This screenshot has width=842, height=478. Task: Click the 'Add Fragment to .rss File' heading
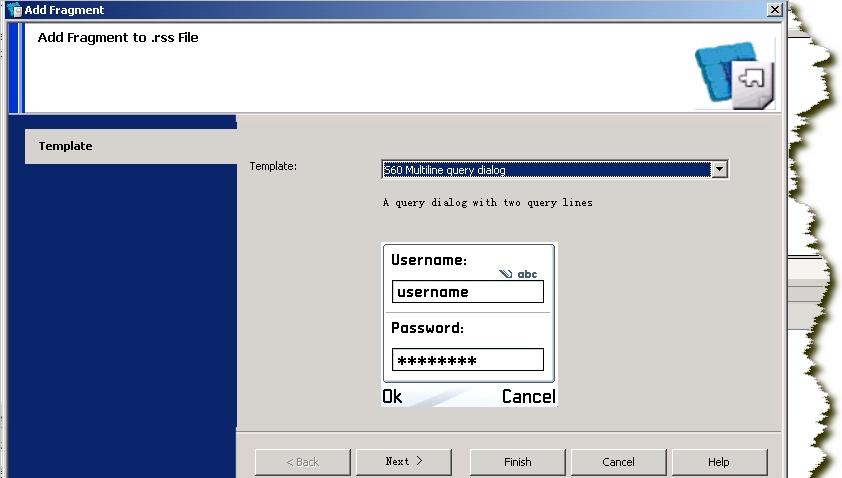118,38
